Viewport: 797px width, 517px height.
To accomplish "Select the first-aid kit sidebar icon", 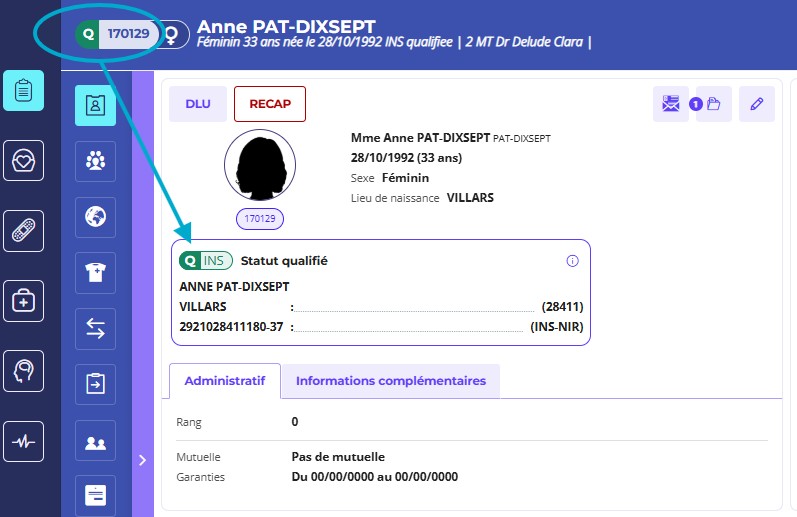I will [23, 301].
